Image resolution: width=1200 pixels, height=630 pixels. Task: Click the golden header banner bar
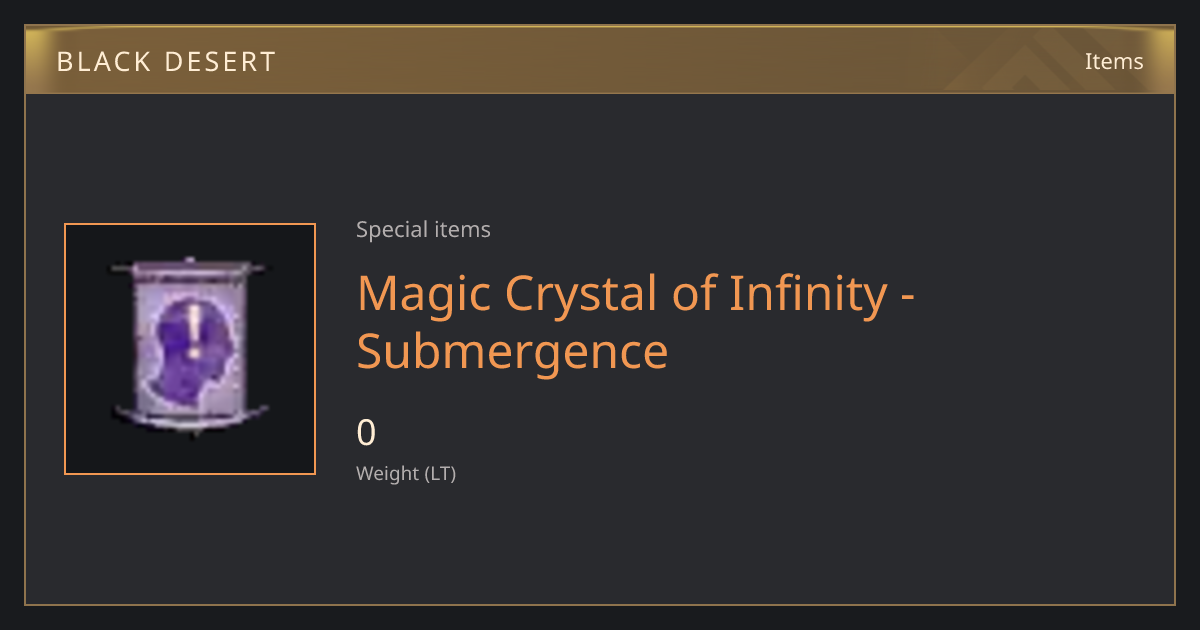pos(600,60)
